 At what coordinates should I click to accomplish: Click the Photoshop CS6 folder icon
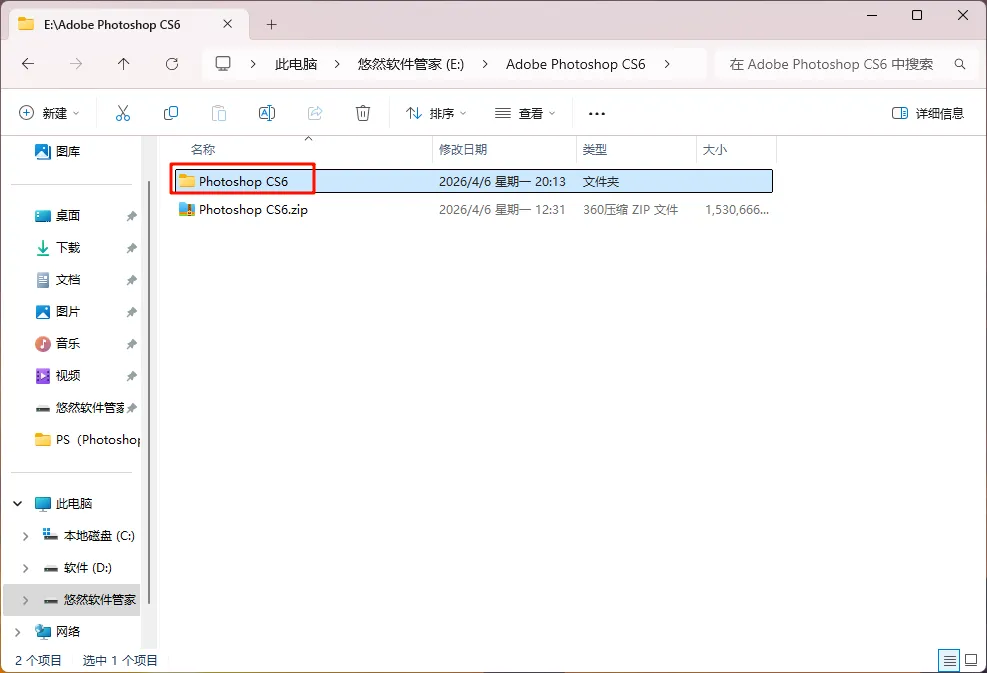tap(187, 181)
